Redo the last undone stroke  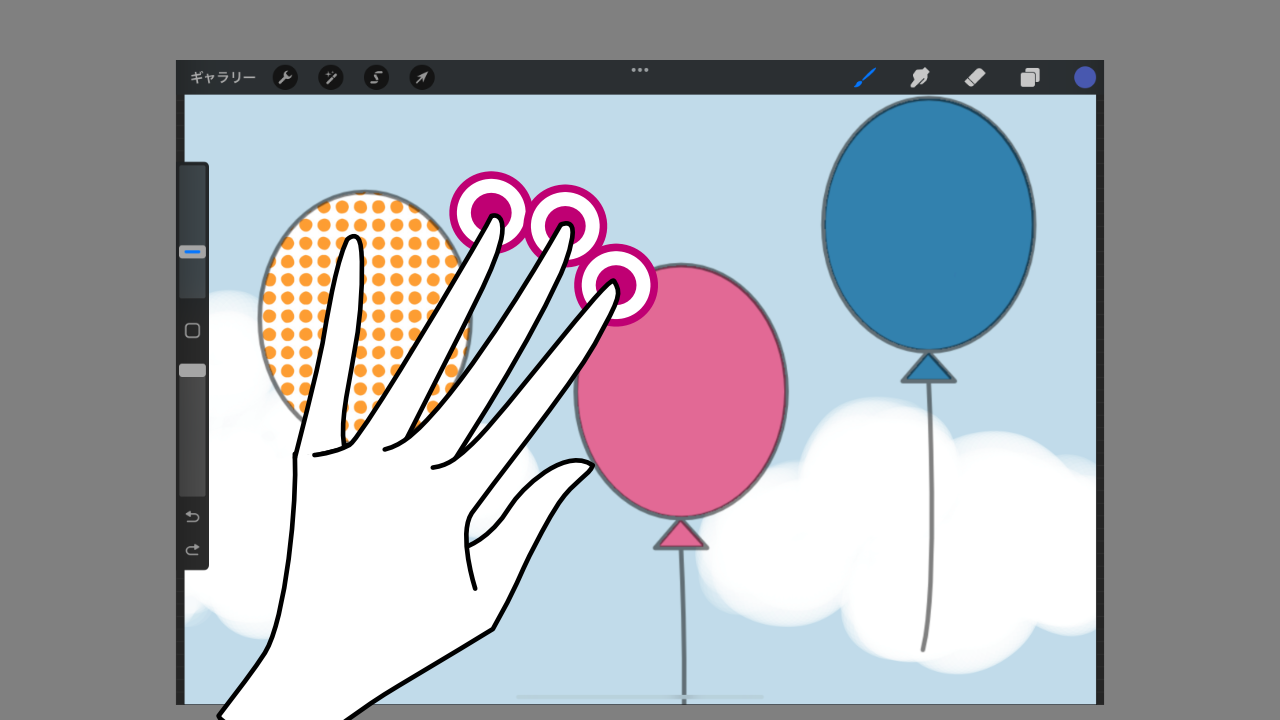(193, 549)
